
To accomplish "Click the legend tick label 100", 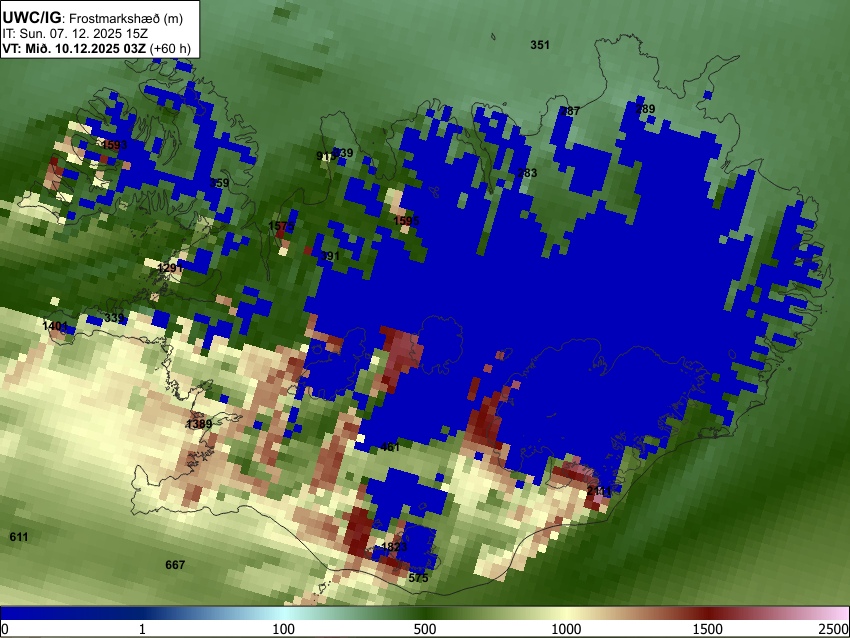I will (x=284, y=629).
